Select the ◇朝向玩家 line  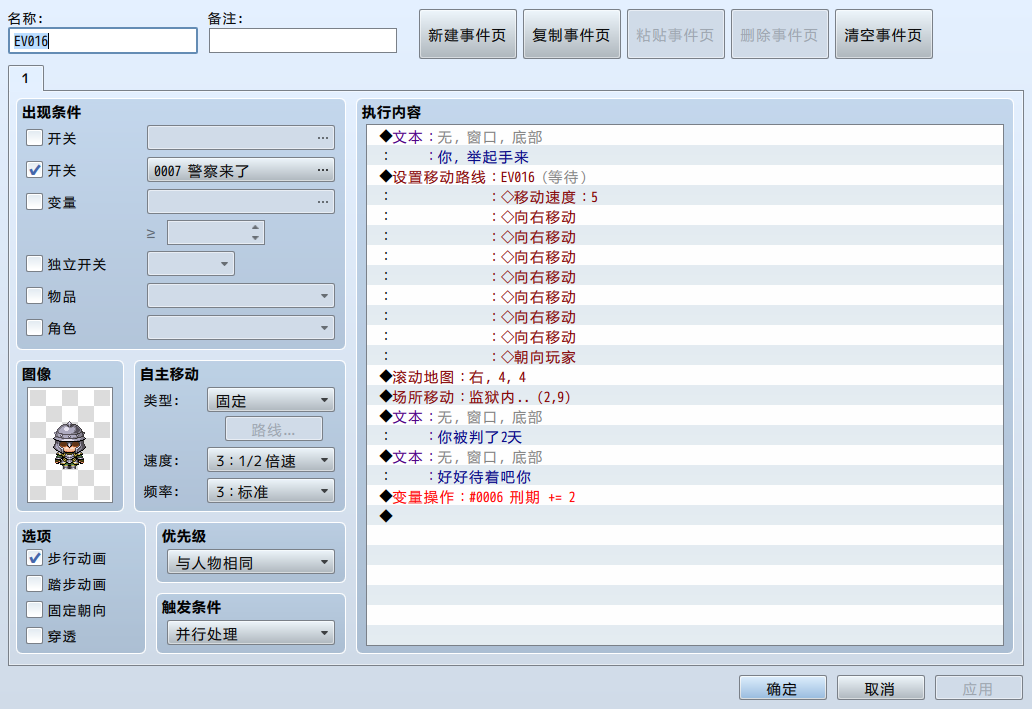pos(684,357)
